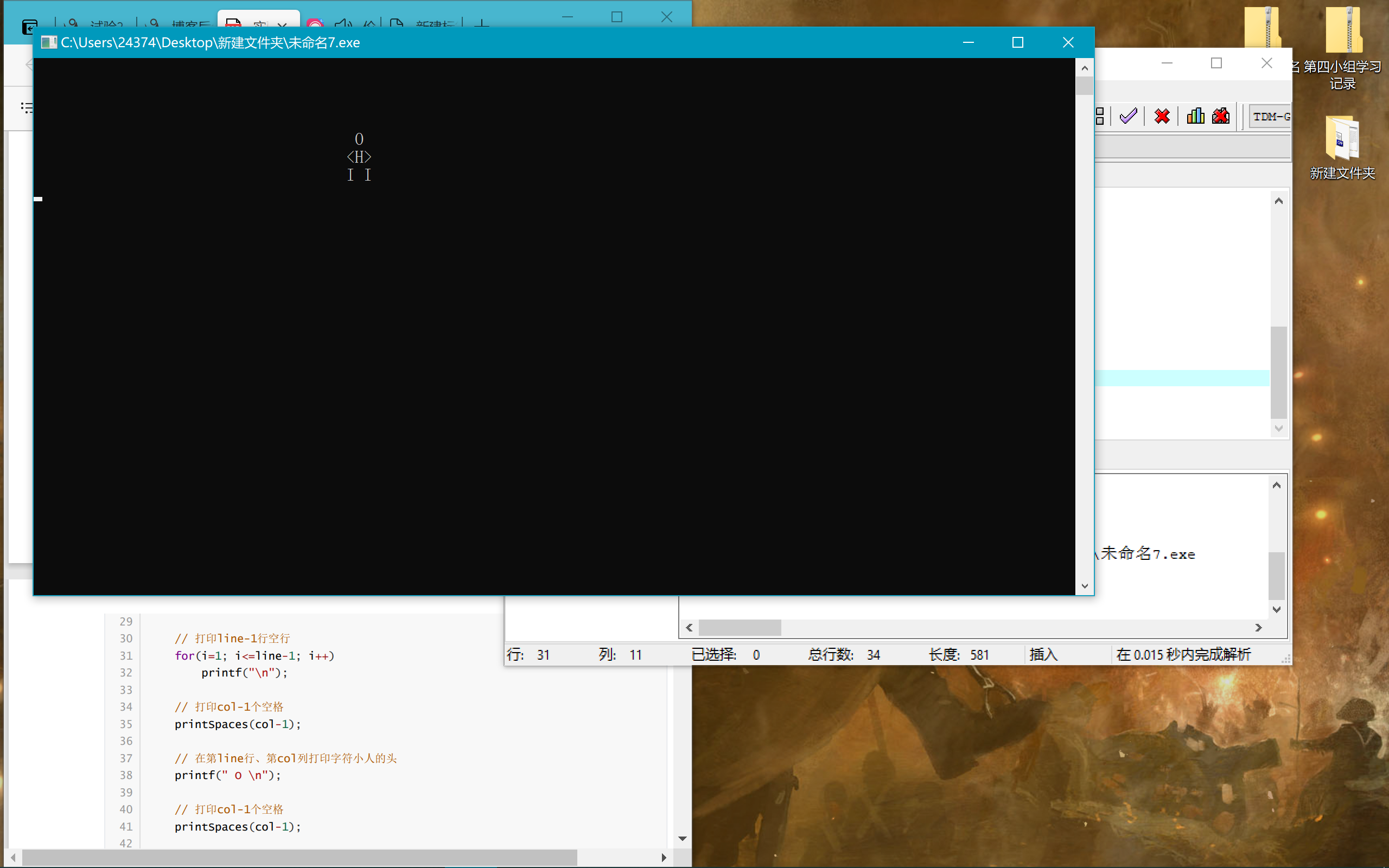Click the red X stop execution icon
The height and width of the screenshot is (868, 1389).
pyautogui.click(x=1162, y=116)
